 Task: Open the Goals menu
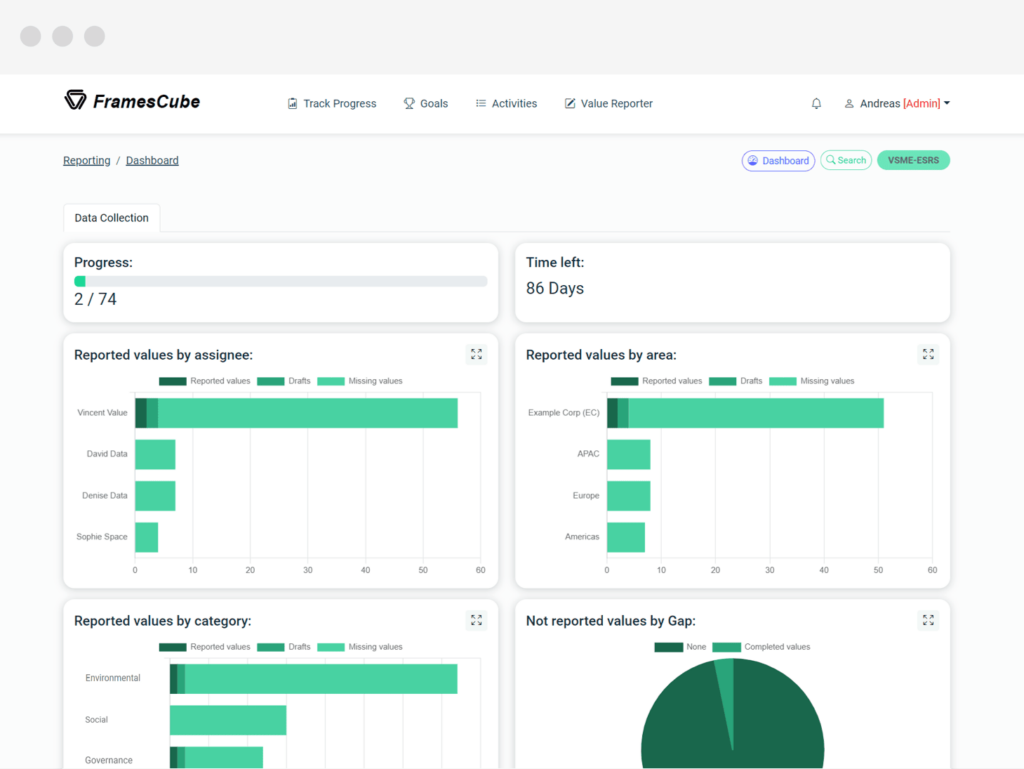[426, 103]
